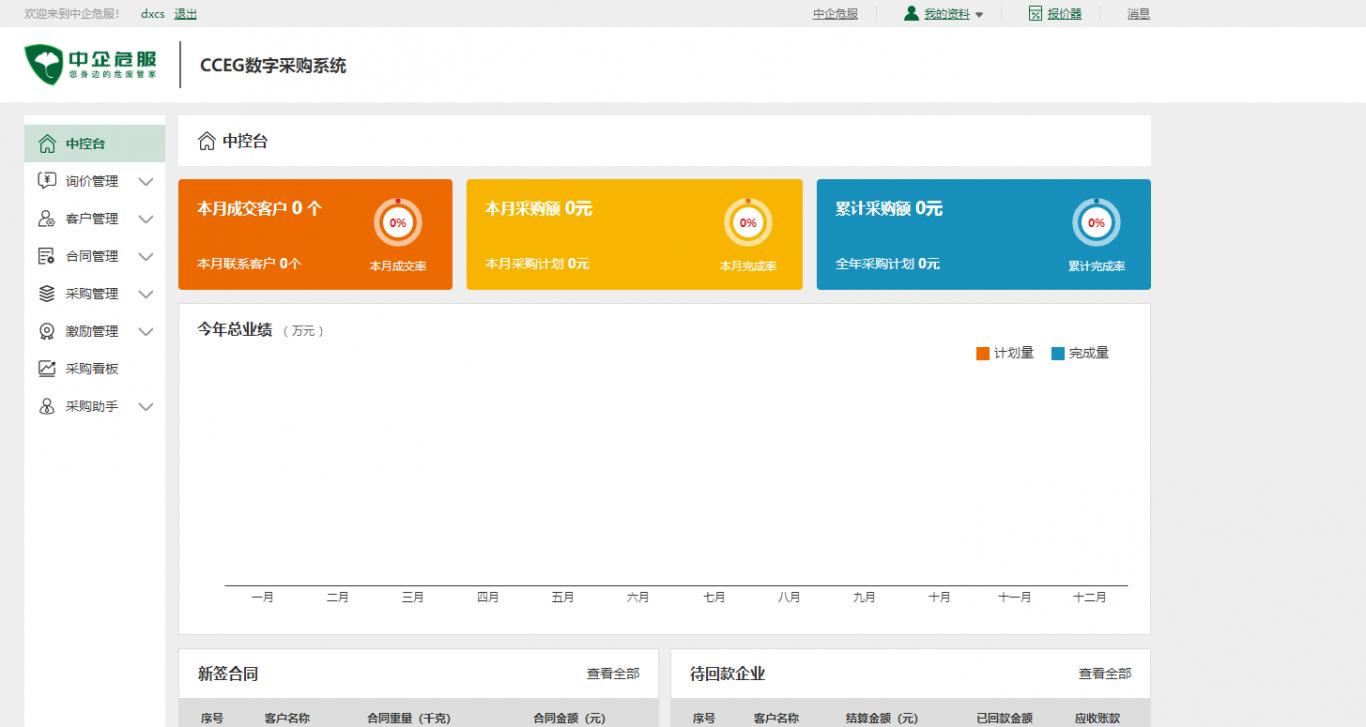Viewport: 1366px width, 727px height.
Task: Click the 采购助手 assistant icon
Action: [47, 407]
